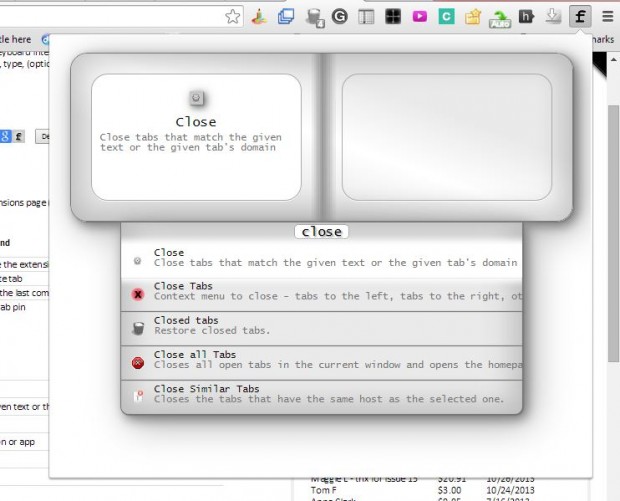Click the black 'h' extension icon
Screen dimensions: 620x501
coord(527,16)
